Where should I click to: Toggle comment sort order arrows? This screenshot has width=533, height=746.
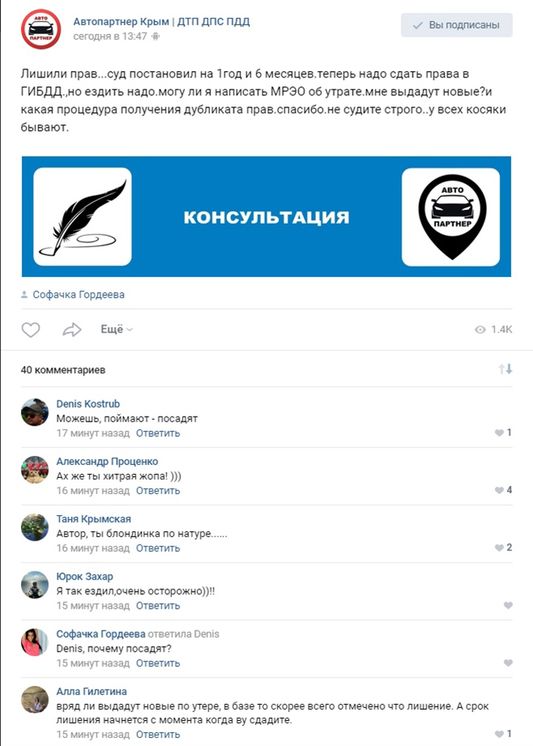pos(505,369)
